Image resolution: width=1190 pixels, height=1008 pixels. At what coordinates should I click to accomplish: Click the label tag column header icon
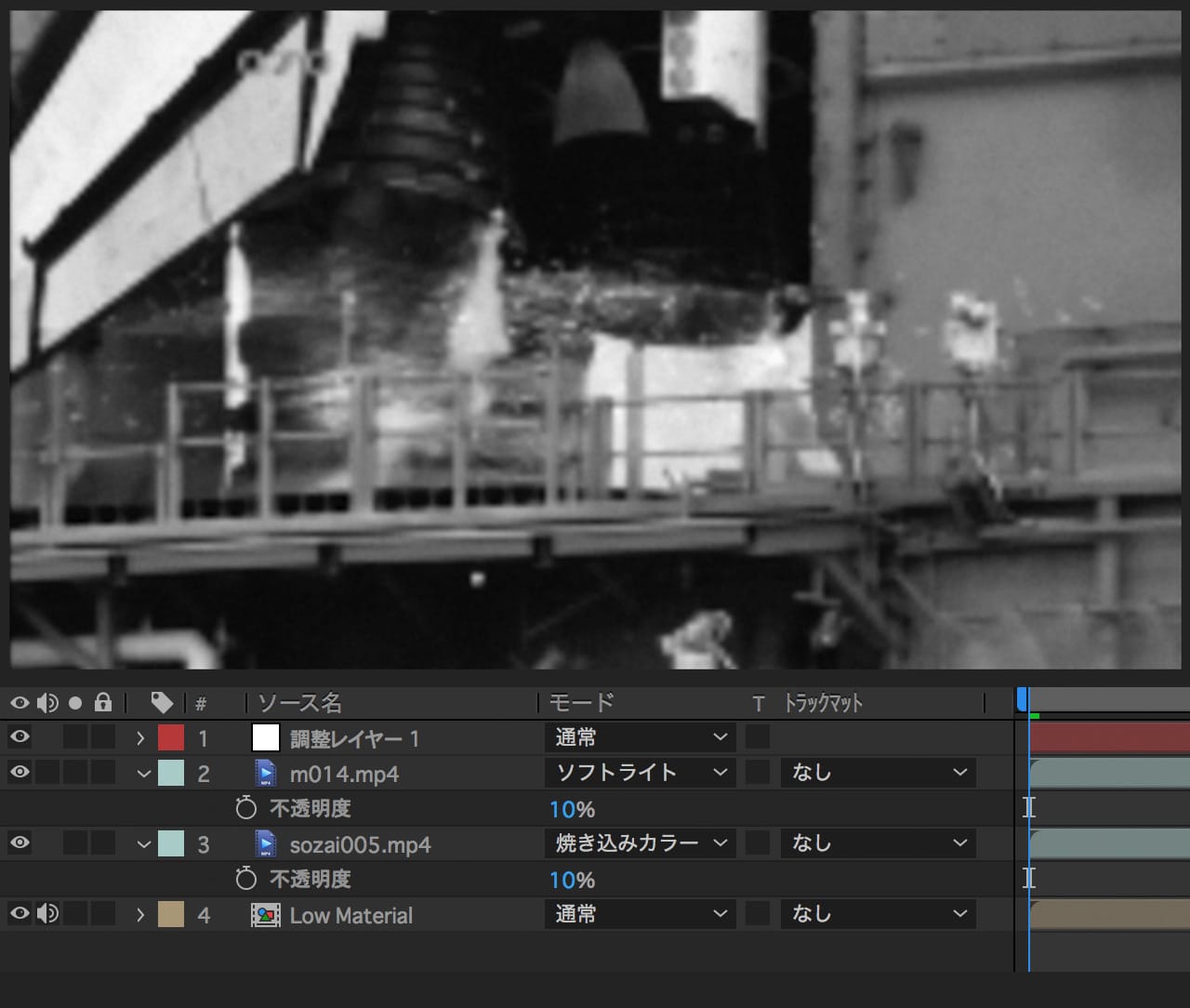pos(162,702)
